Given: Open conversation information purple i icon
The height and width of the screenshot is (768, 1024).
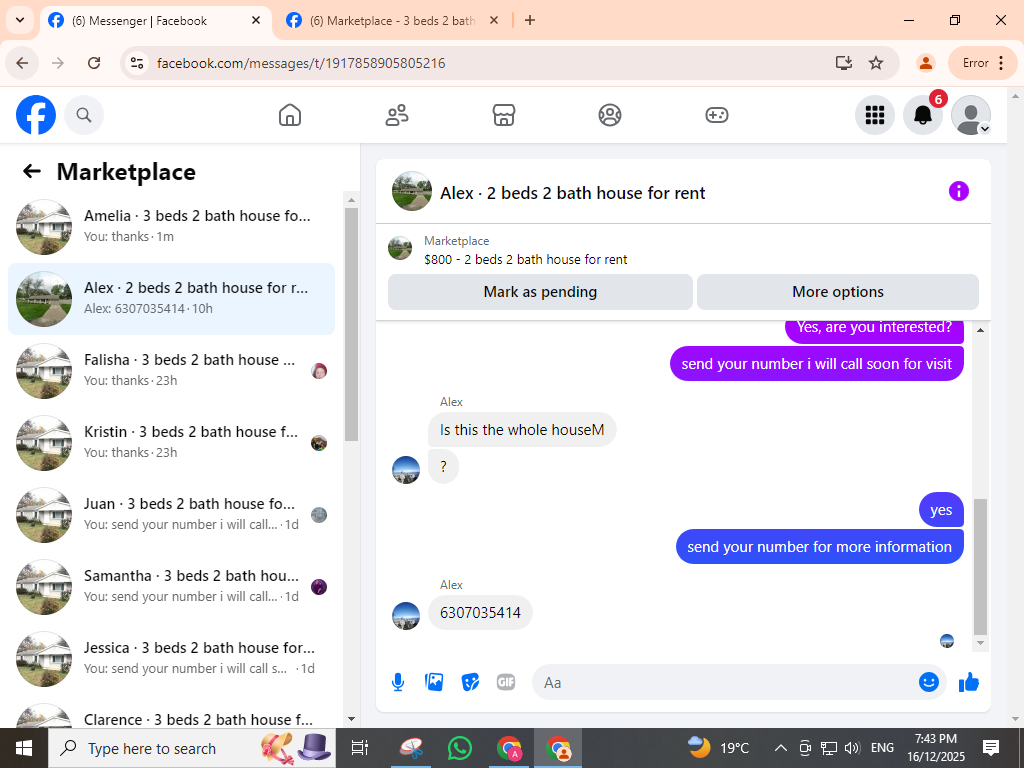Looking at the screenshot, I should (x=959, y=191).
